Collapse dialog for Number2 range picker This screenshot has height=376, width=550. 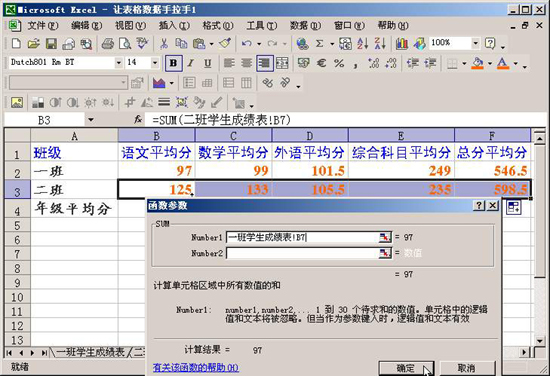point(385,253)
